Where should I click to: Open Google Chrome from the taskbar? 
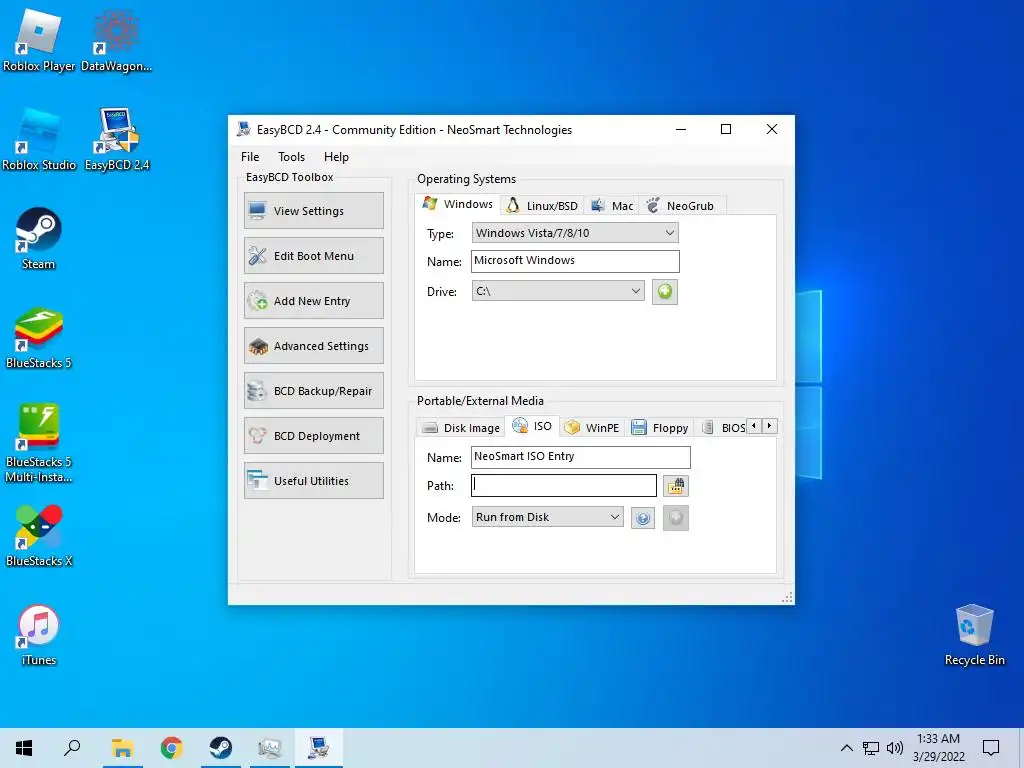pyautogui.click(x=171, y=748)
